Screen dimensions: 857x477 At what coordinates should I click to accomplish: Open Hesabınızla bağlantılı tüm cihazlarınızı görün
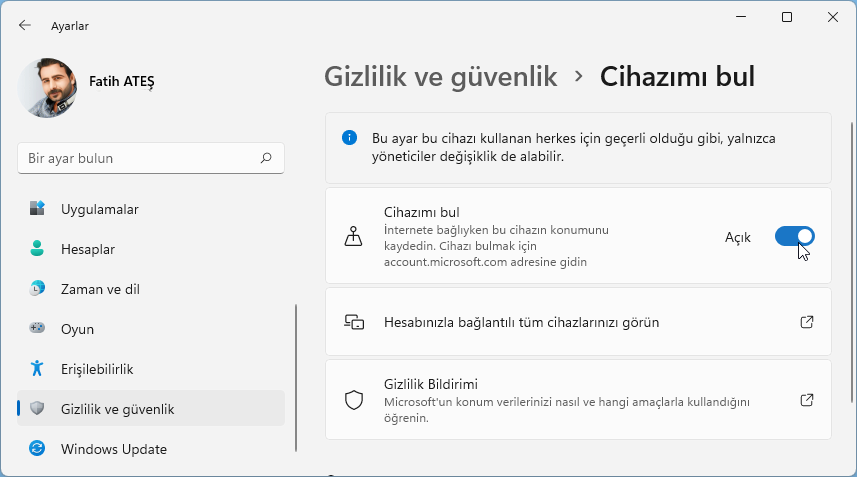click(521, 322)
